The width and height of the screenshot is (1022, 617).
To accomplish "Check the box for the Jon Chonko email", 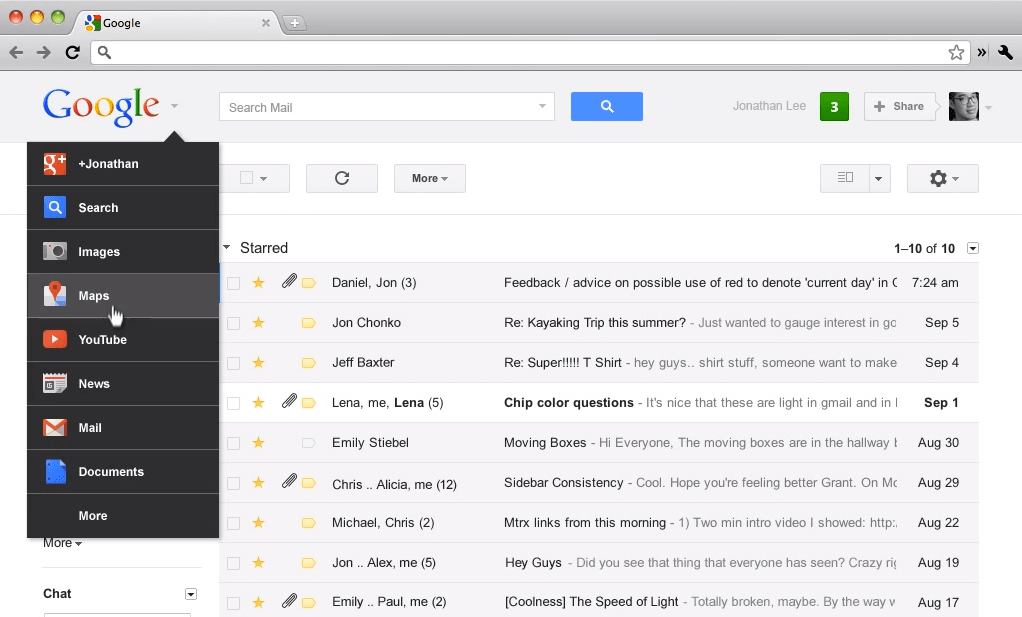I will [233, 323].
